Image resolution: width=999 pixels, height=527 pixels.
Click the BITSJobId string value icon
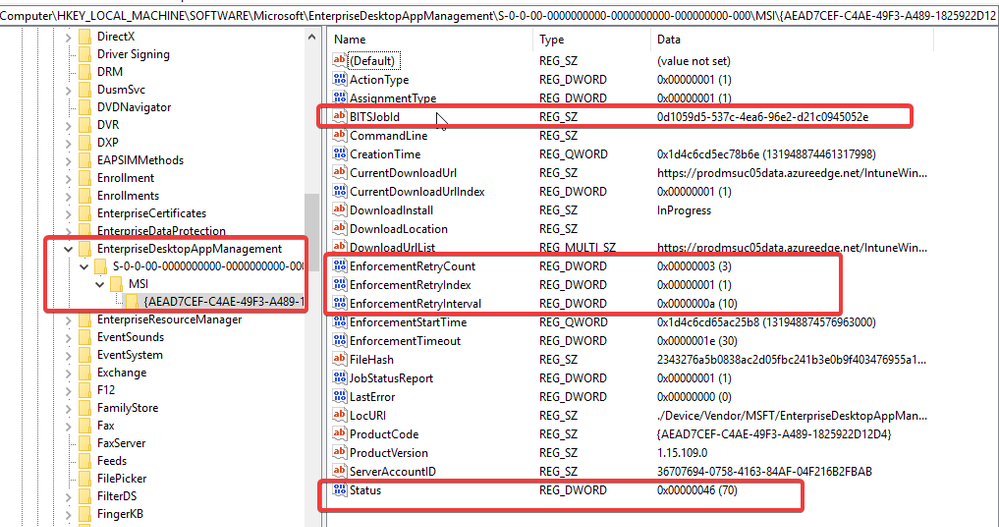[340, 117]
